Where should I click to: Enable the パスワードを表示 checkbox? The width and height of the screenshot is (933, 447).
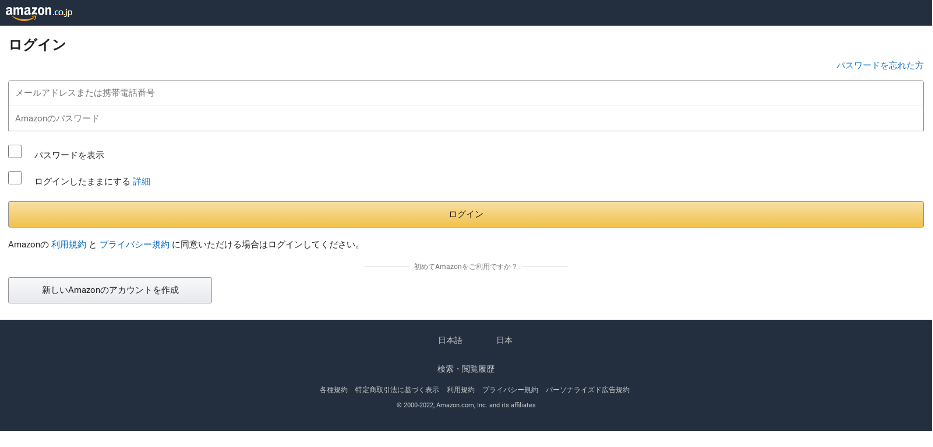click(15, 151)
